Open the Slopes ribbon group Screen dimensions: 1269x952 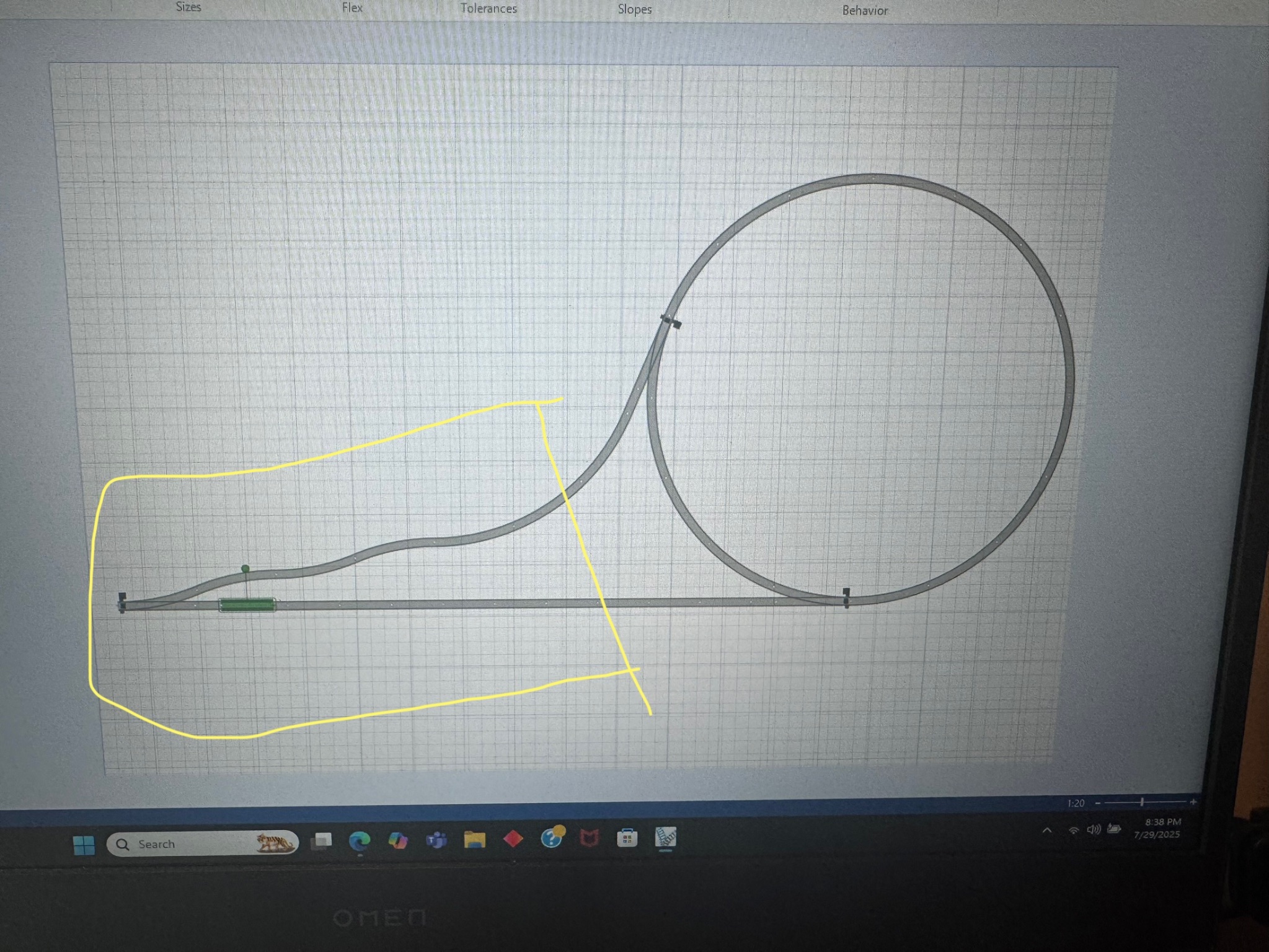coord(634,9)
